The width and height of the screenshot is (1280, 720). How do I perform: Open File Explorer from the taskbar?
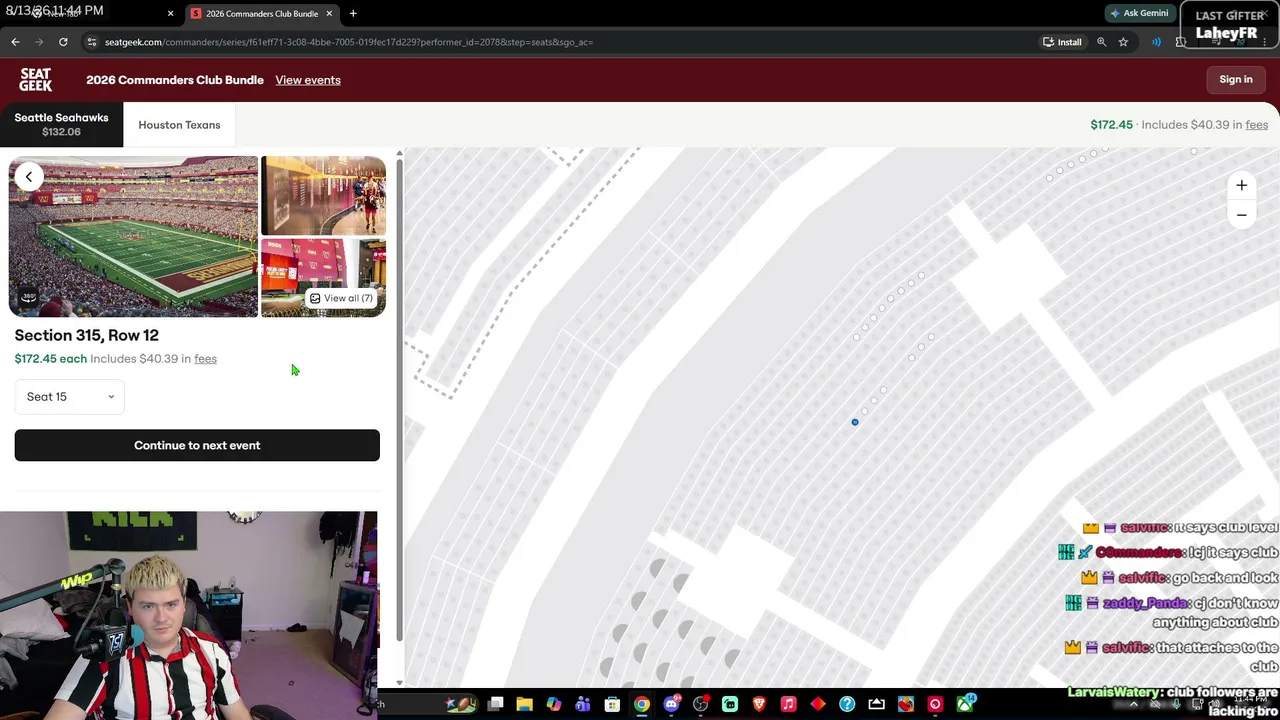524,704
